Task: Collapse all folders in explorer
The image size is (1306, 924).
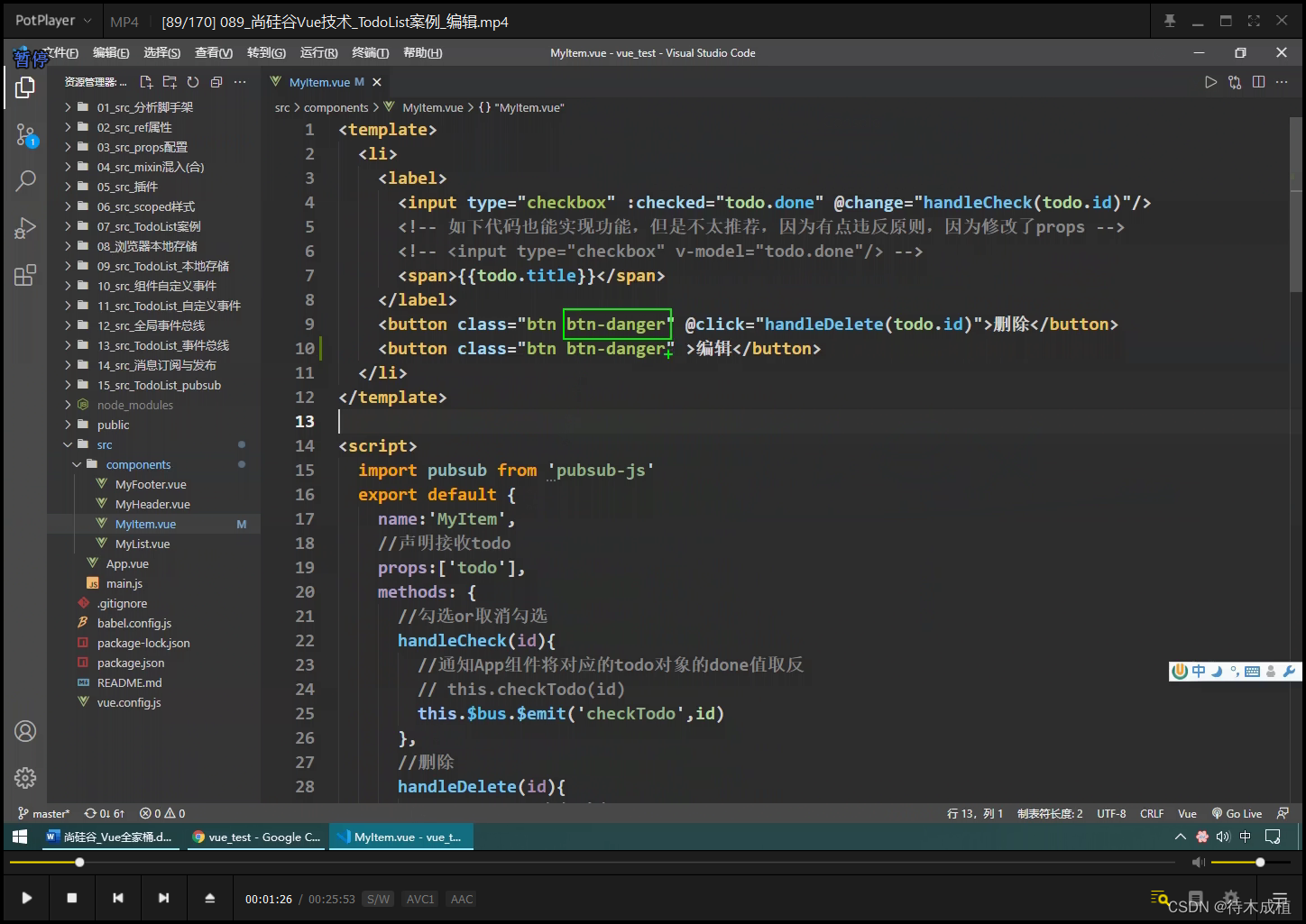Action: pyautogui.click(x=216, y=82)
